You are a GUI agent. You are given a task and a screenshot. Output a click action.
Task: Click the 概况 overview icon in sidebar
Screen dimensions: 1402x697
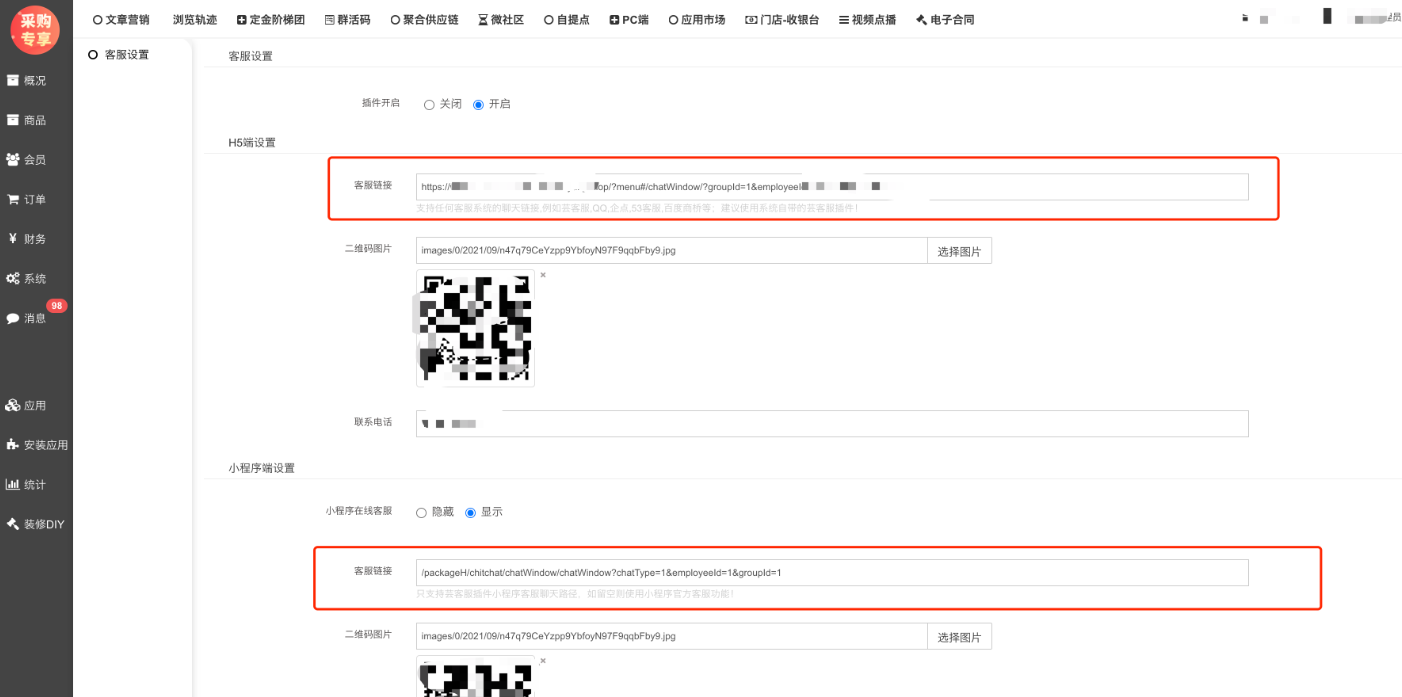point(14,80)
